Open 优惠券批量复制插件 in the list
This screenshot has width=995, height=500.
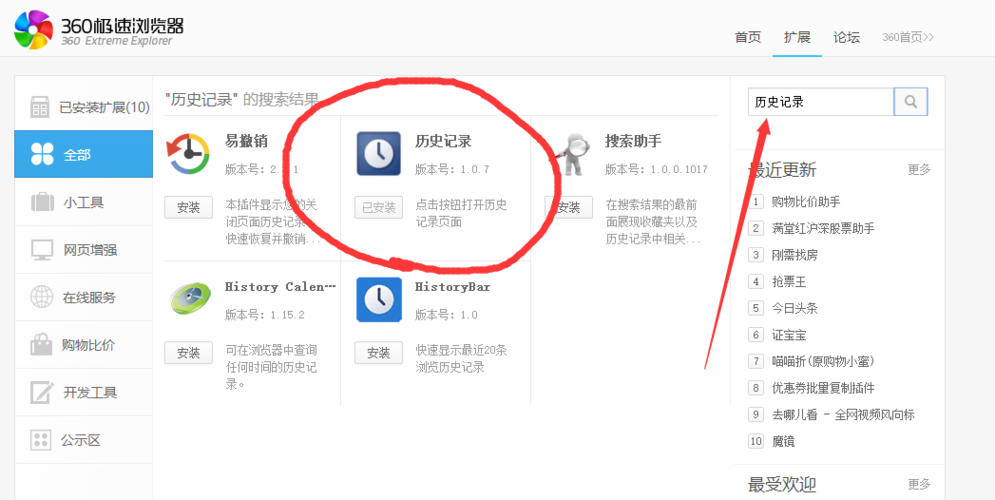pos(823,388)
